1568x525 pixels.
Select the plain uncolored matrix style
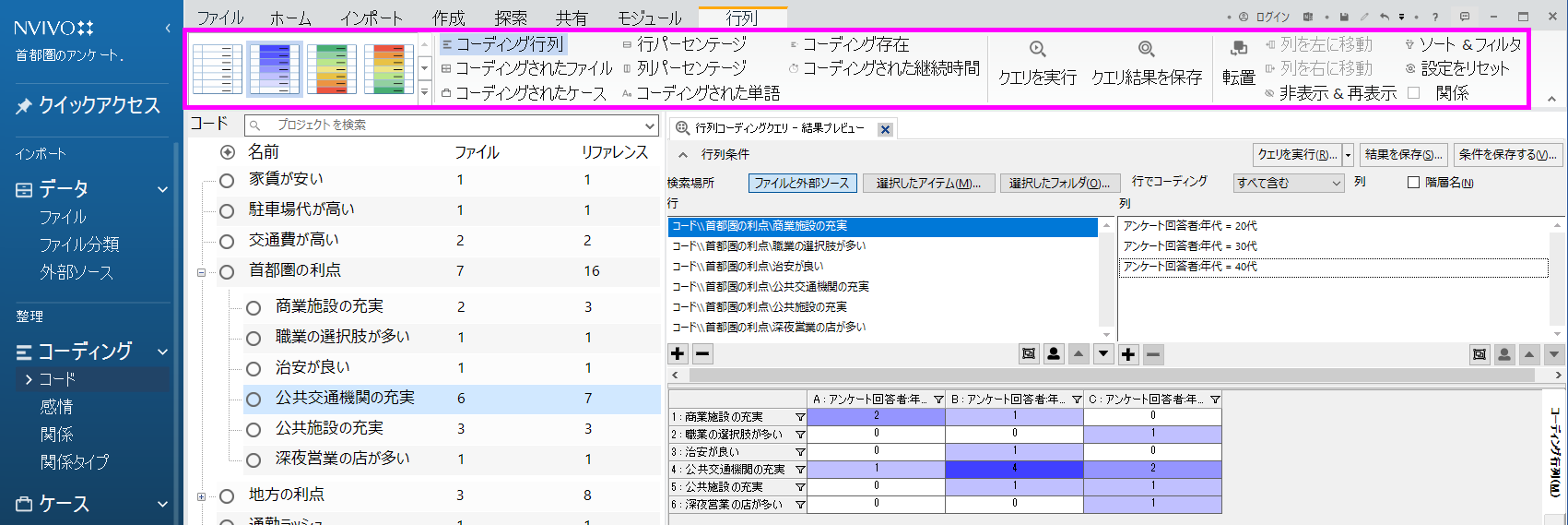(218, 68)
